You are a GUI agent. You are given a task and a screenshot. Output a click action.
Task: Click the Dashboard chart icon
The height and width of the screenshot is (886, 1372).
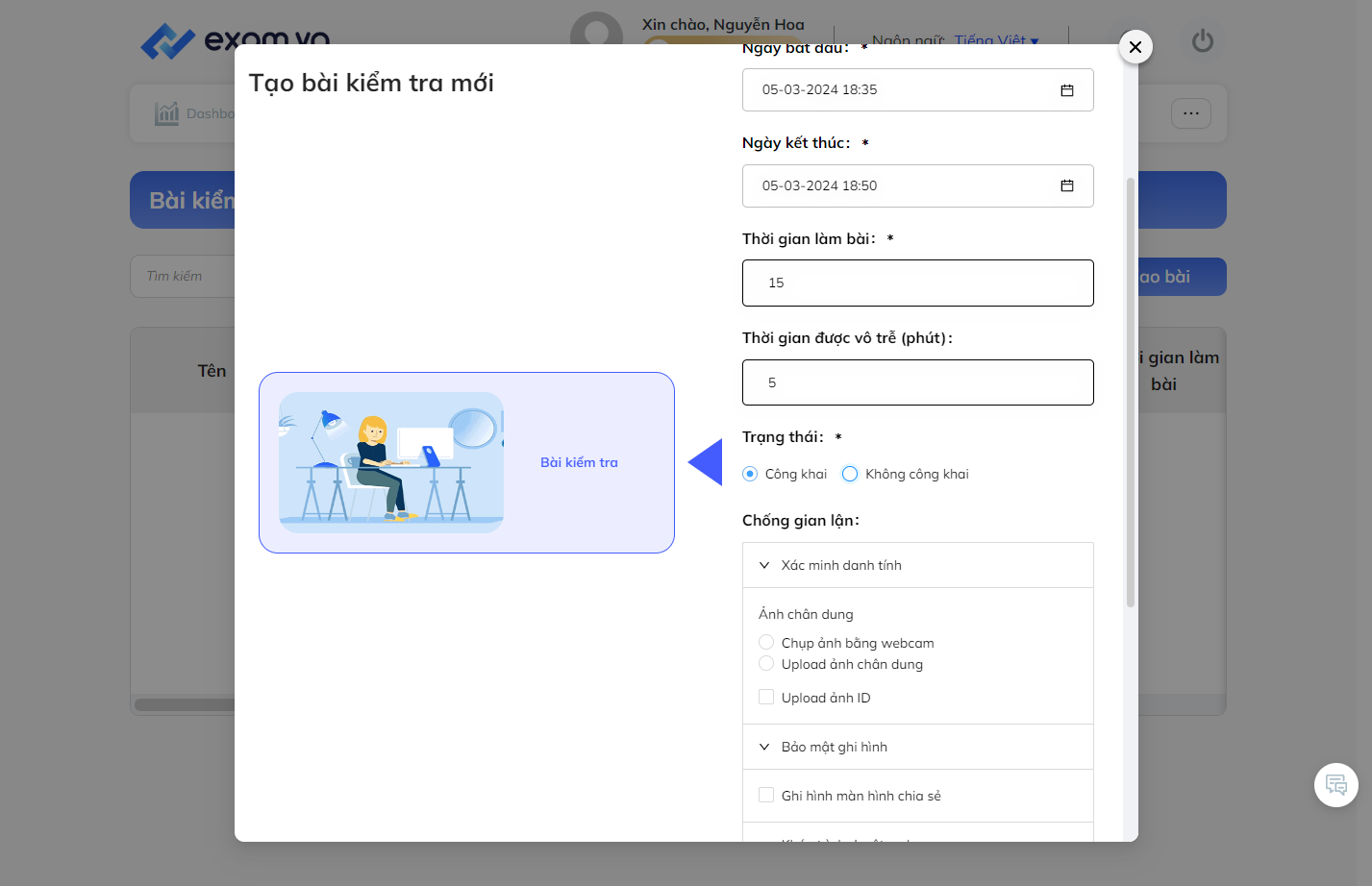point(167,113)
